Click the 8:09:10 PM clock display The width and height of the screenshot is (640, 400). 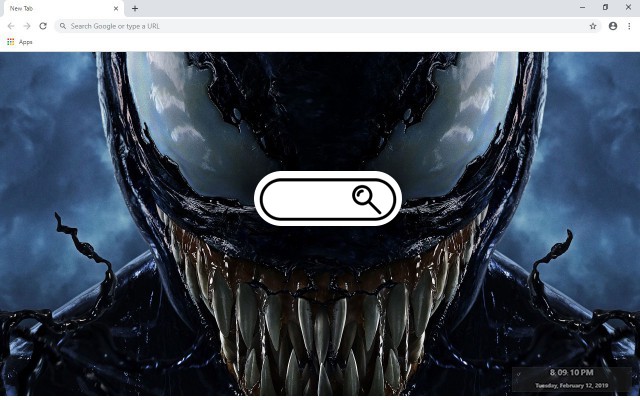tap(571, 372)
